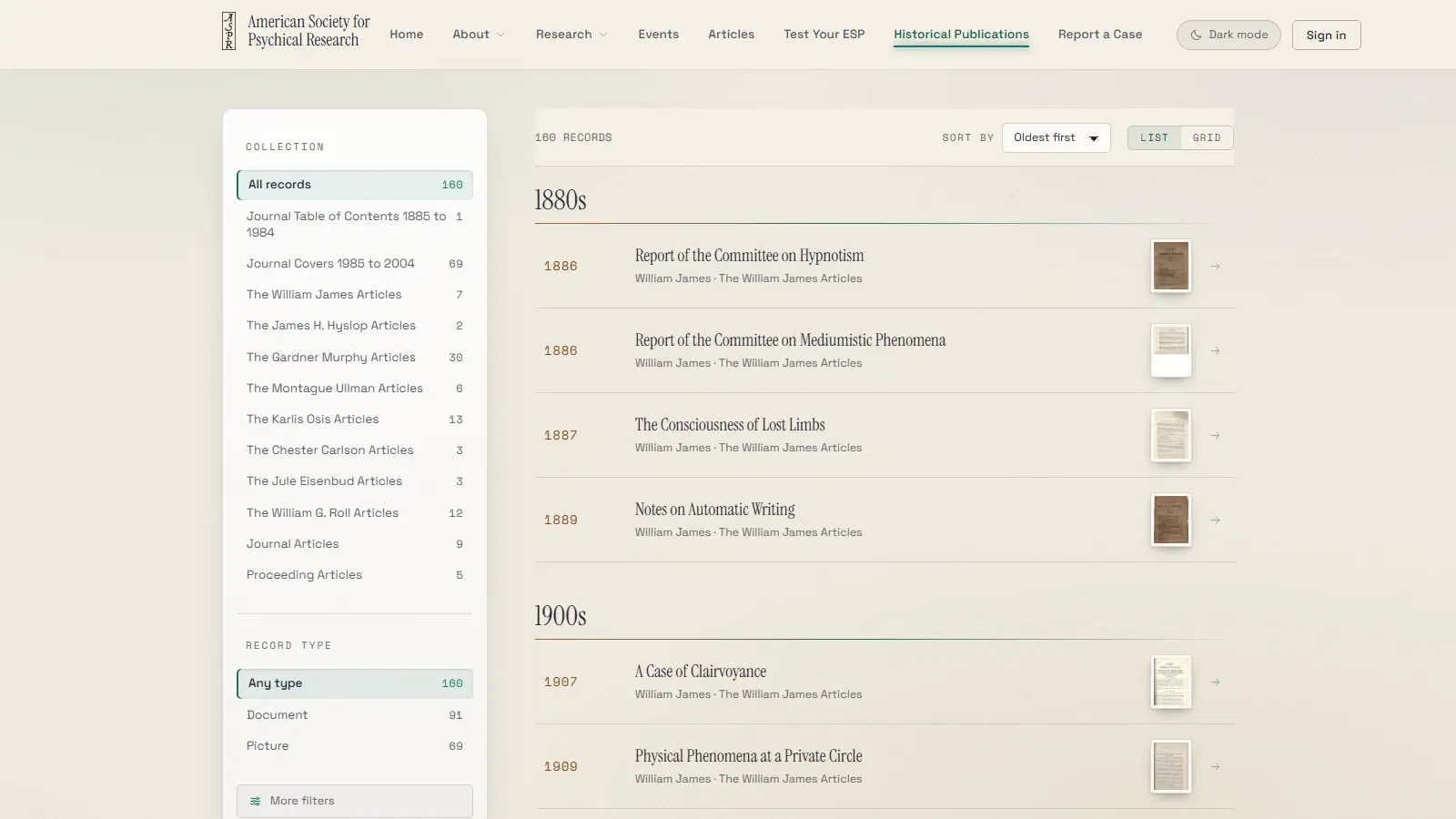Open the Articles page

(731, 35)
